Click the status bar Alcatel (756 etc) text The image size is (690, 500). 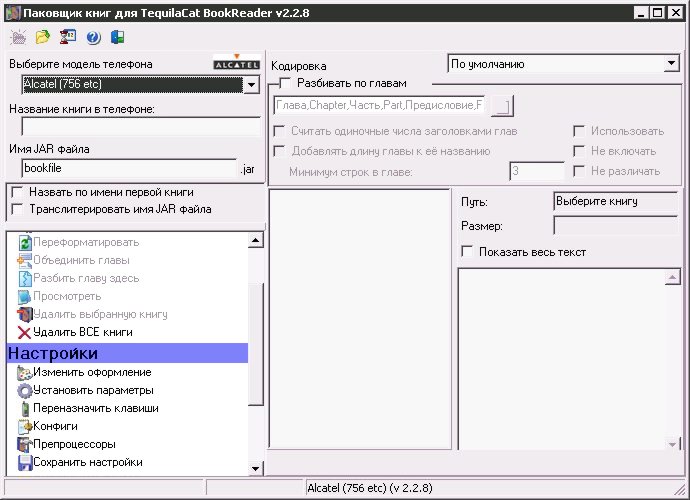[x=370, y=488]
